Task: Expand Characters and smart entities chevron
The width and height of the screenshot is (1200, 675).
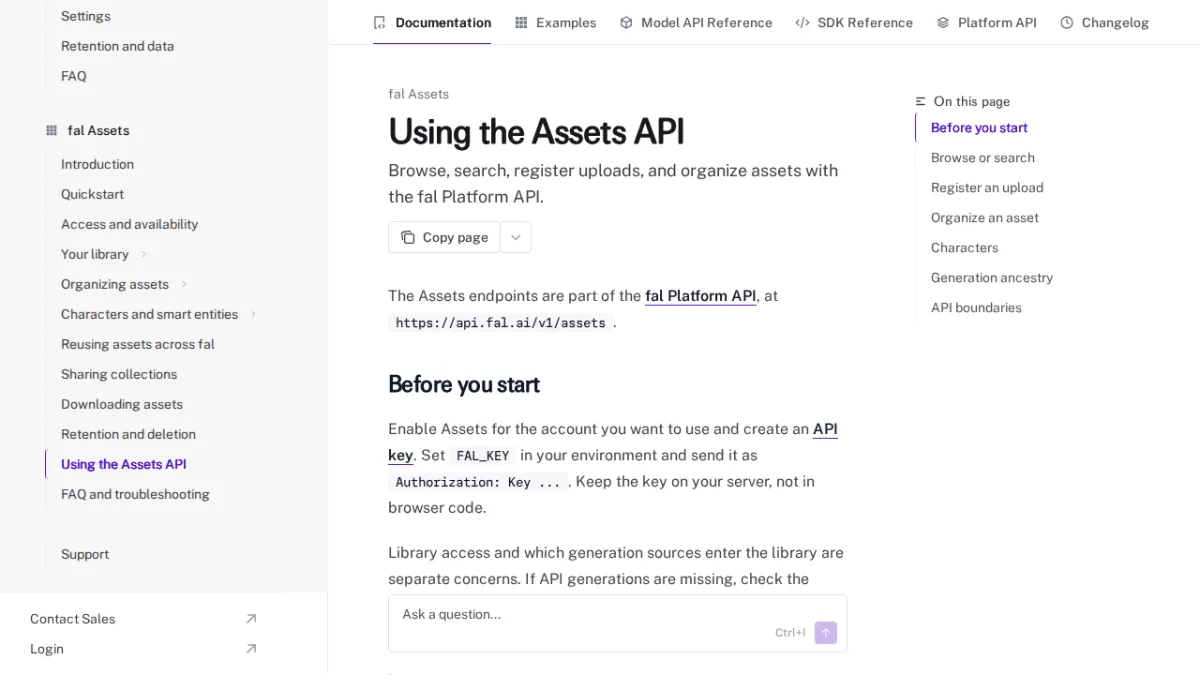Action: (x=253, y=314)
